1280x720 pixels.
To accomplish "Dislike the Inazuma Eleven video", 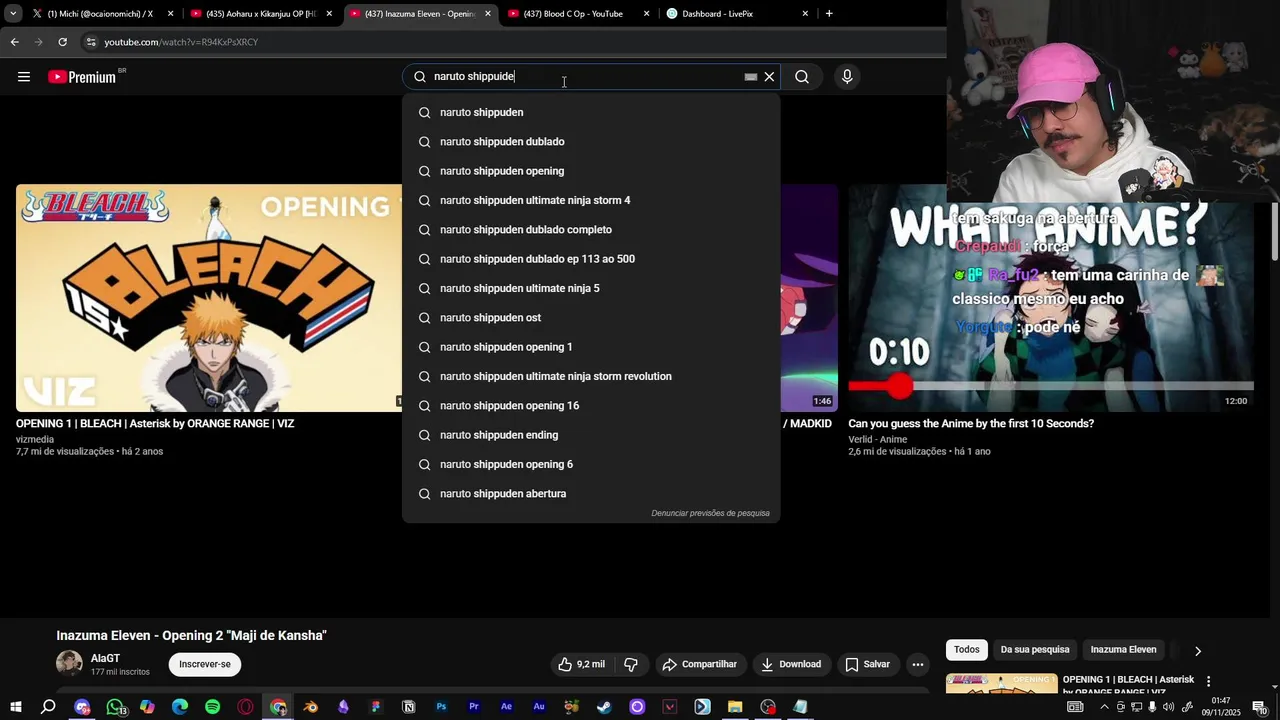I will coord(631,664).
